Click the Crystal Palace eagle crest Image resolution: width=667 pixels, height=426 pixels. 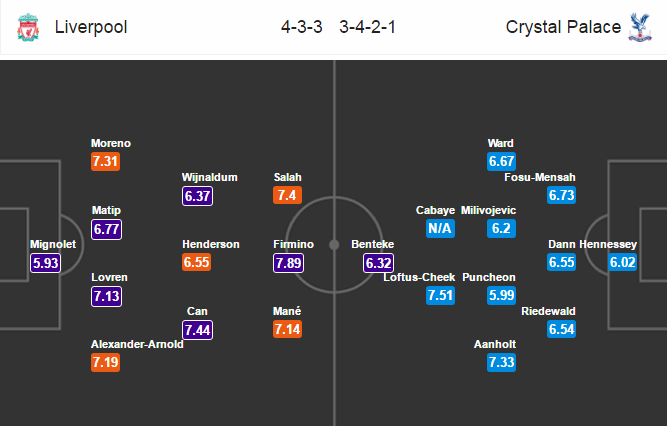(x=640, y=27)
